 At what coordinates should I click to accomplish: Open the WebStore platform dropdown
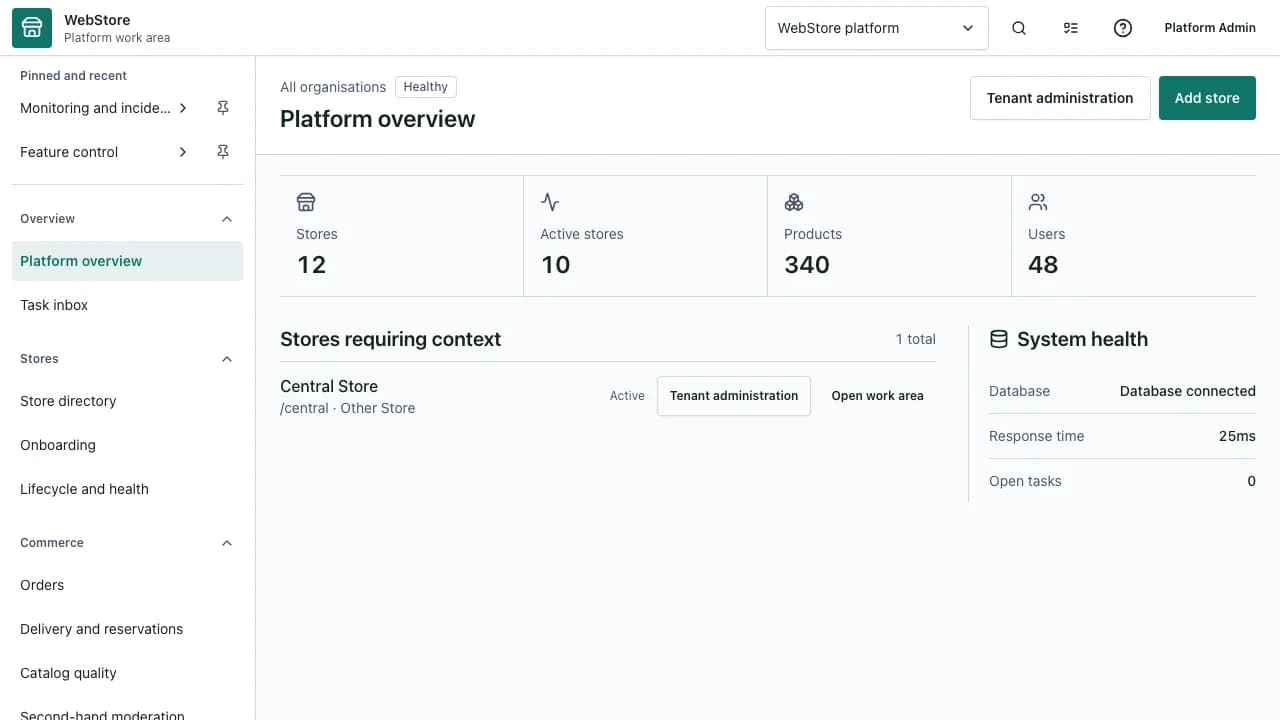click(x=876, y=28)
